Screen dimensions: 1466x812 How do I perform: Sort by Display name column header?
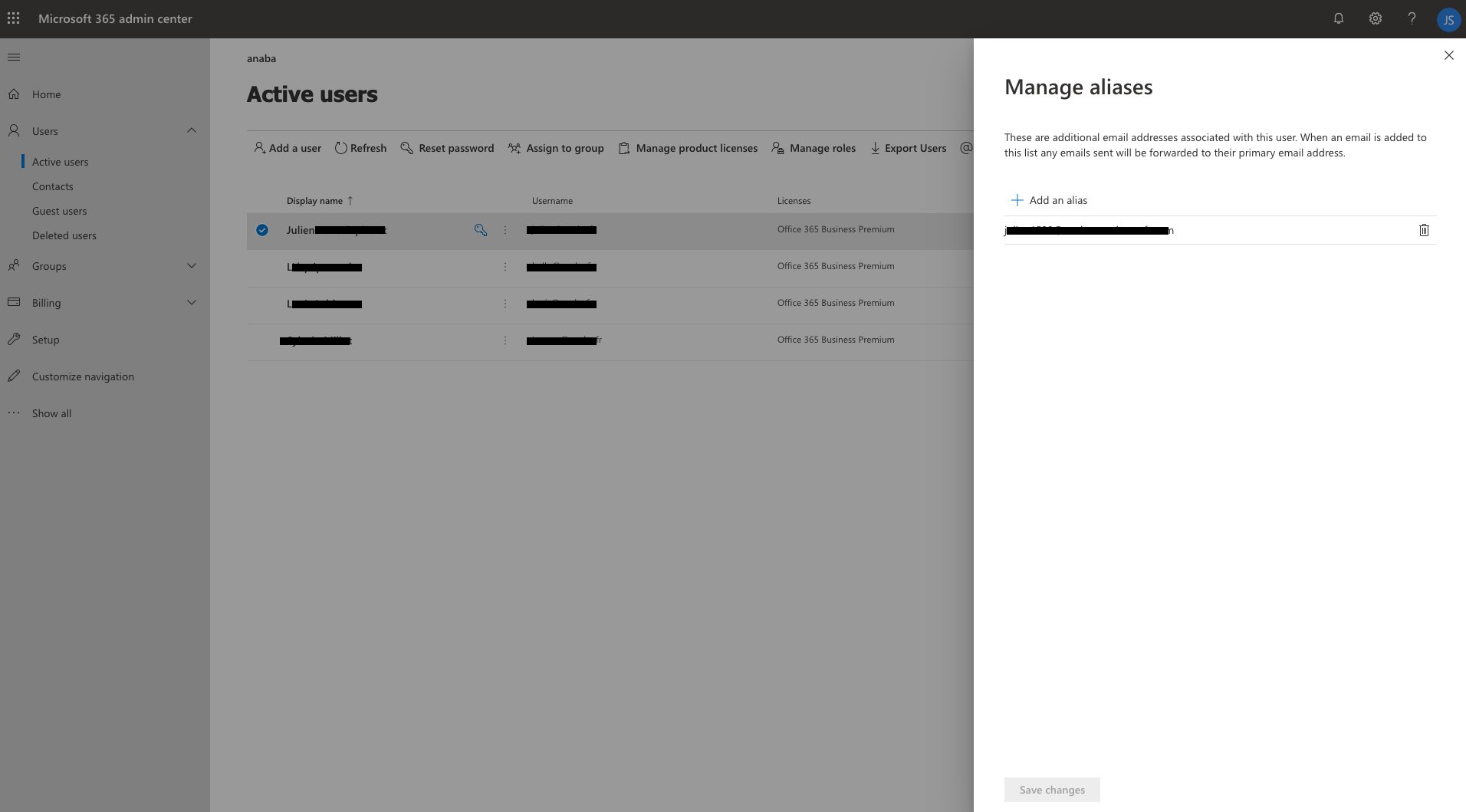(320, 201)
